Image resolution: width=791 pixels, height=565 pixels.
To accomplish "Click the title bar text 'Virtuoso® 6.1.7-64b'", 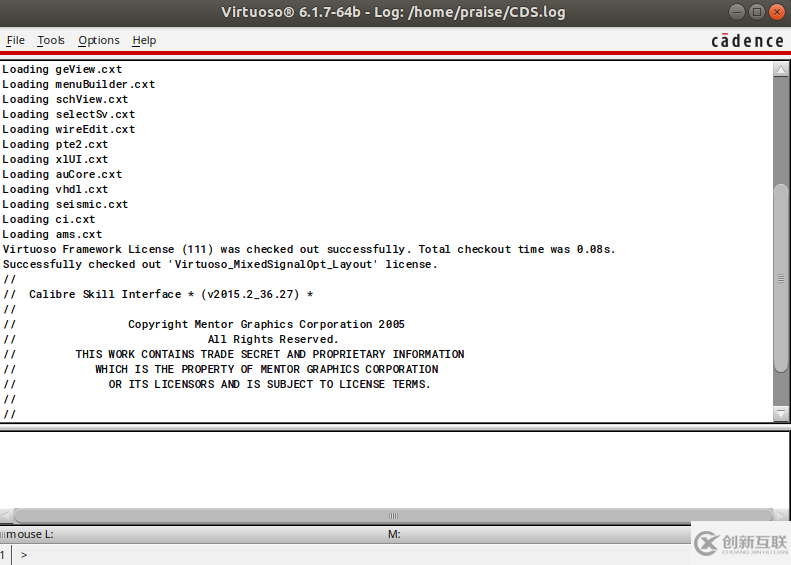I will pyautogui.click(x=291, y=12).
